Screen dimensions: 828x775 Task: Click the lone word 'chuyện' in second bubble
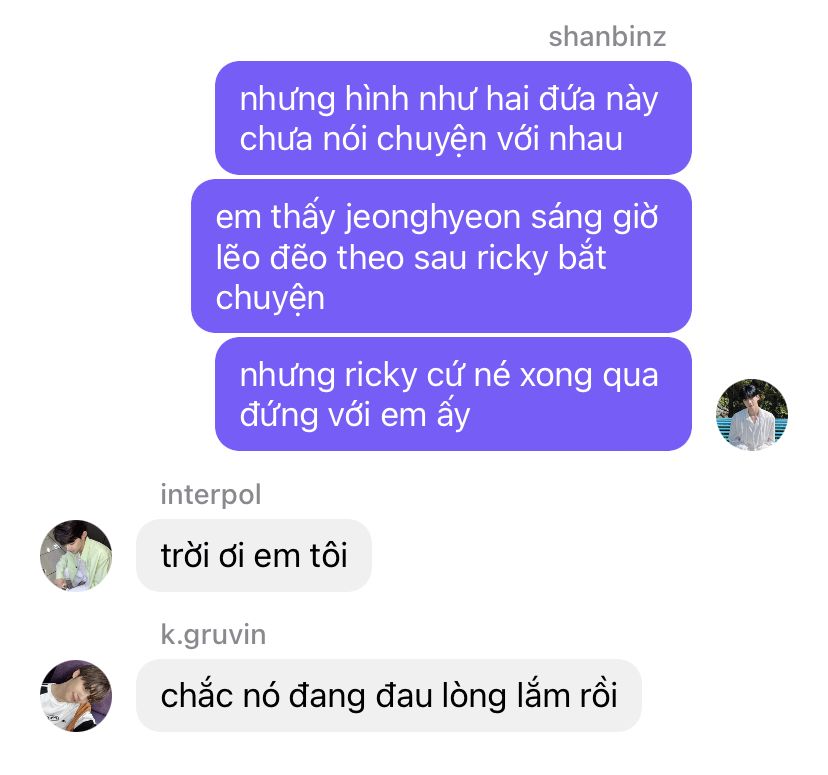tap(270, 298)
